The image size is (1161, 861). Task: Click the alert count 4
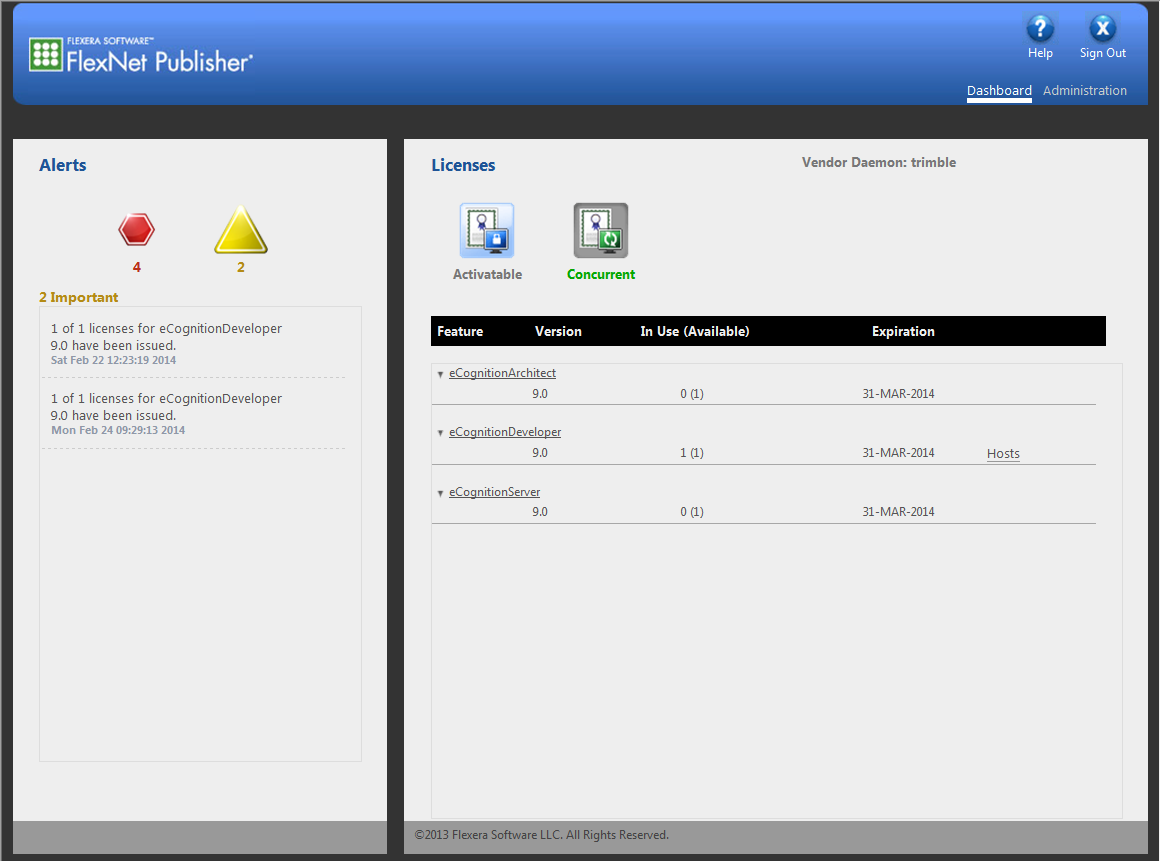coord(136,267)
